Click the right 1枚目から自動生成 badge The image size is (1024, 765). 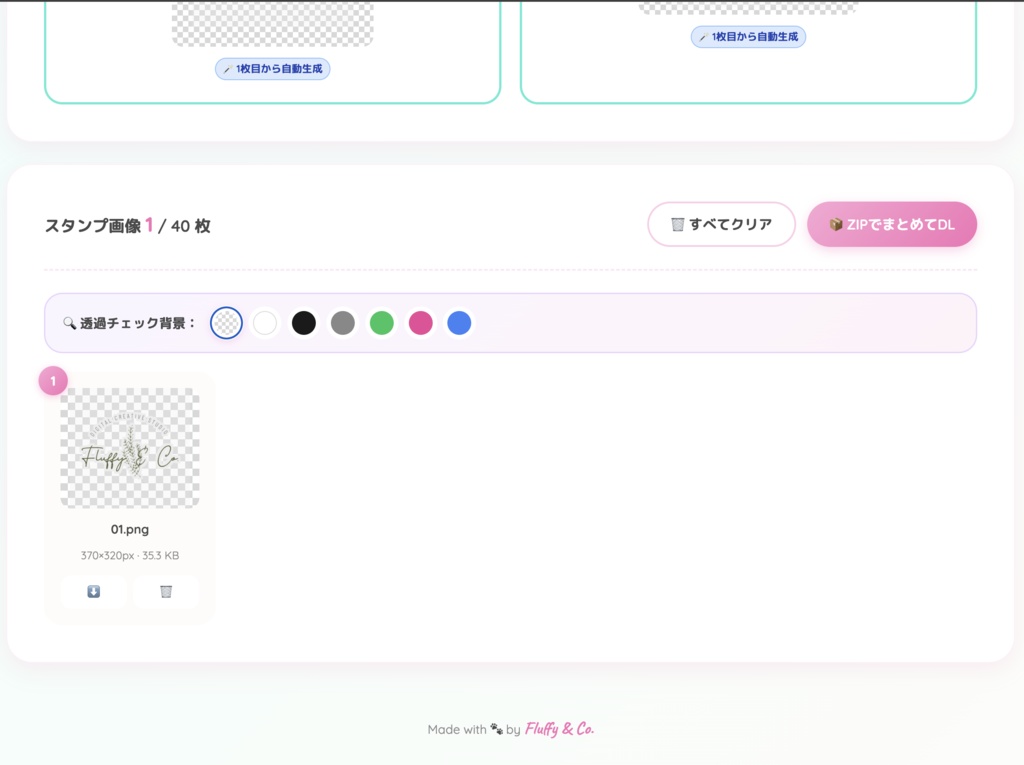point(748,36)
